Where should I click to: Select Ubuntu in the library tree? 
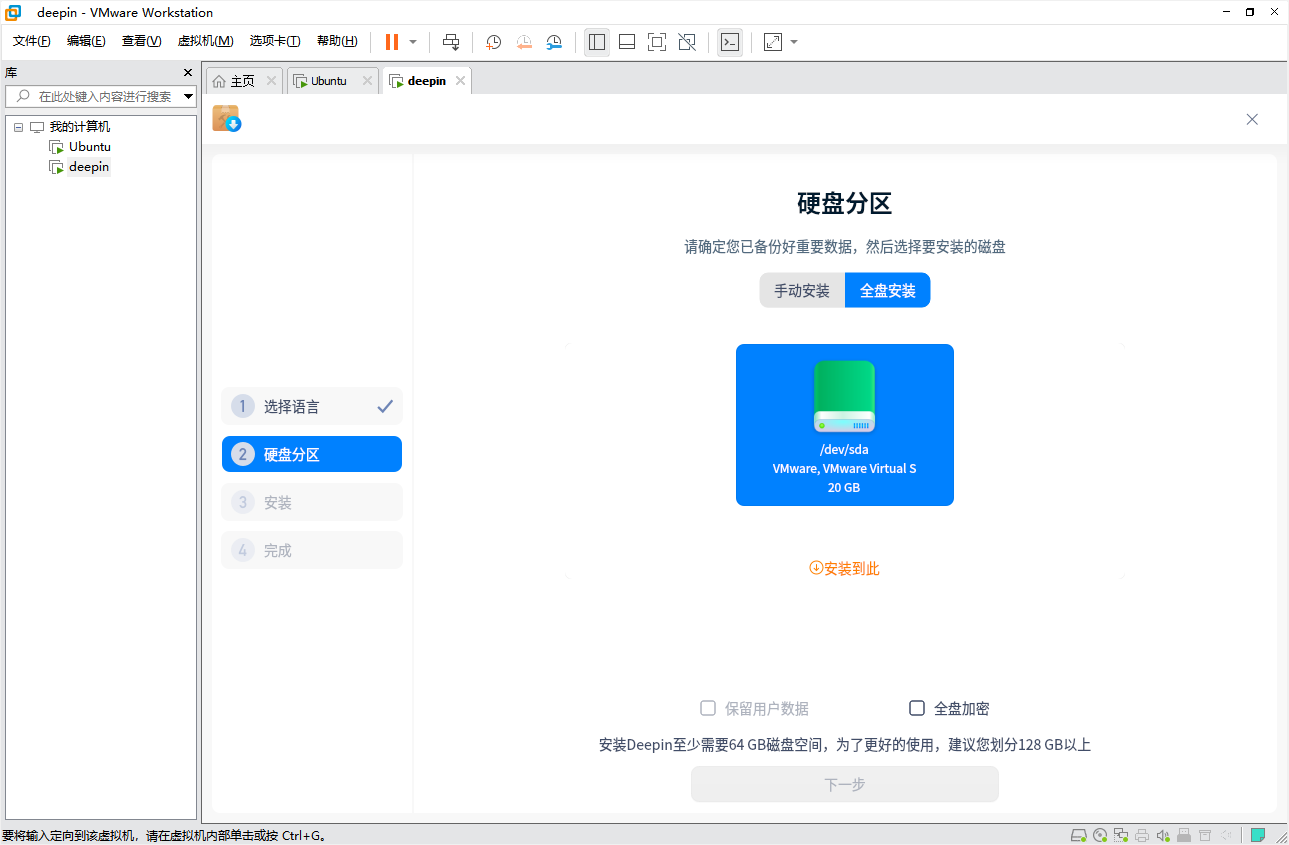point(89,147)
